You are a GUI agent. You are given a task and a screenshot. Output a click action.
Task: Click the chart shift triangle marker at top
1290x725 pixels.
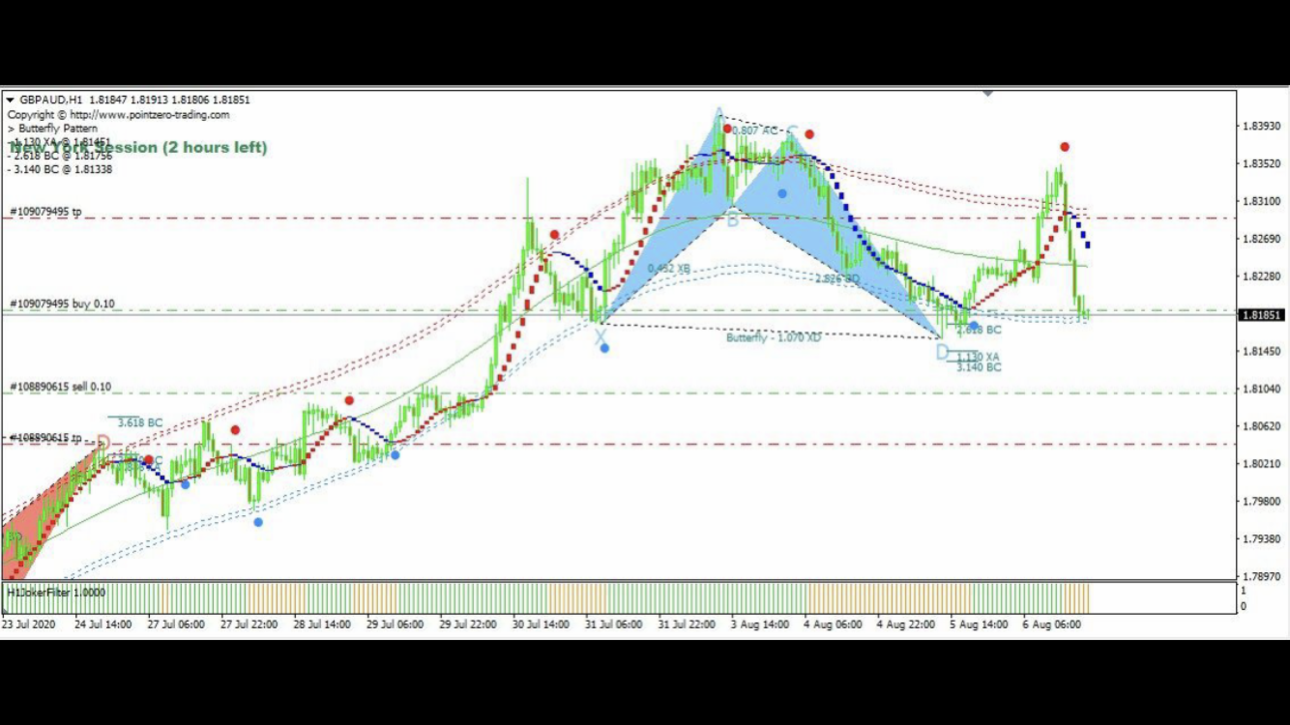pyautogui.click(x=988, y=94)
